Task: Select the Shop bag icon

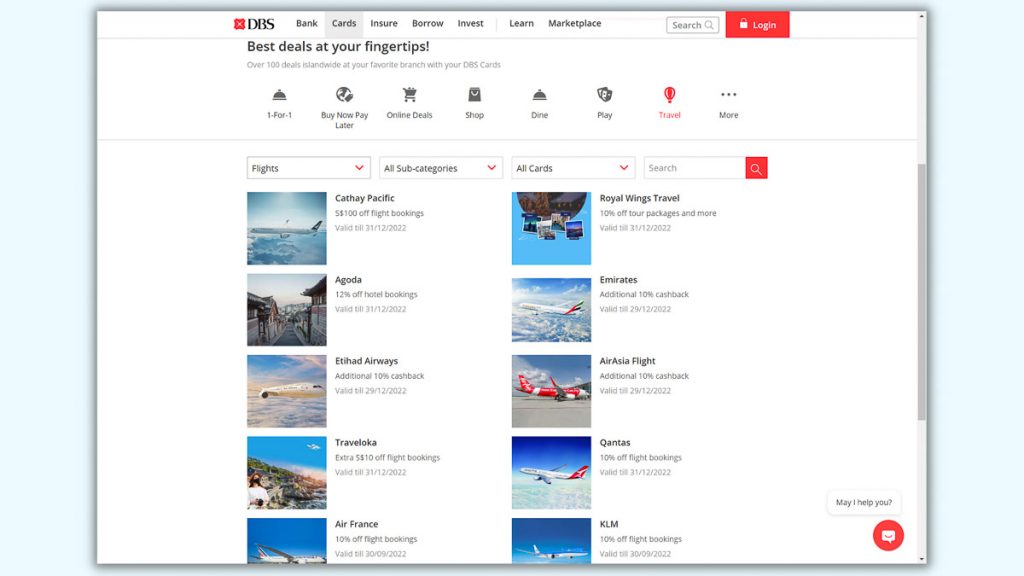Action: (x=475, y=95)
